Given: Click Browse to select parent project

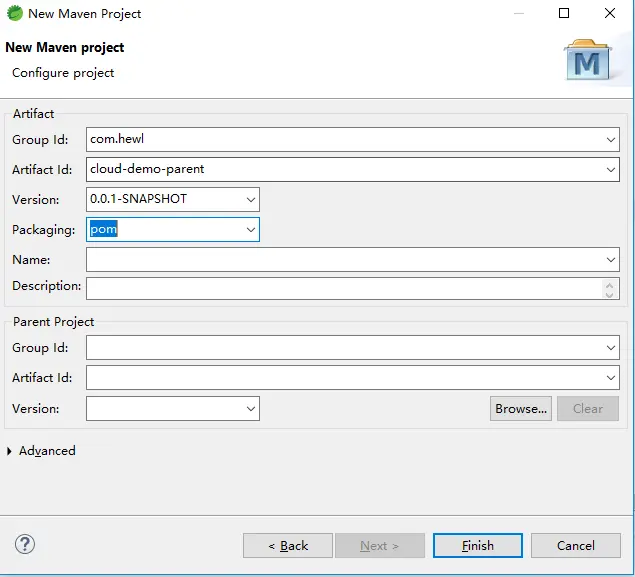Looking at the screenshot, I should (521, 409).
